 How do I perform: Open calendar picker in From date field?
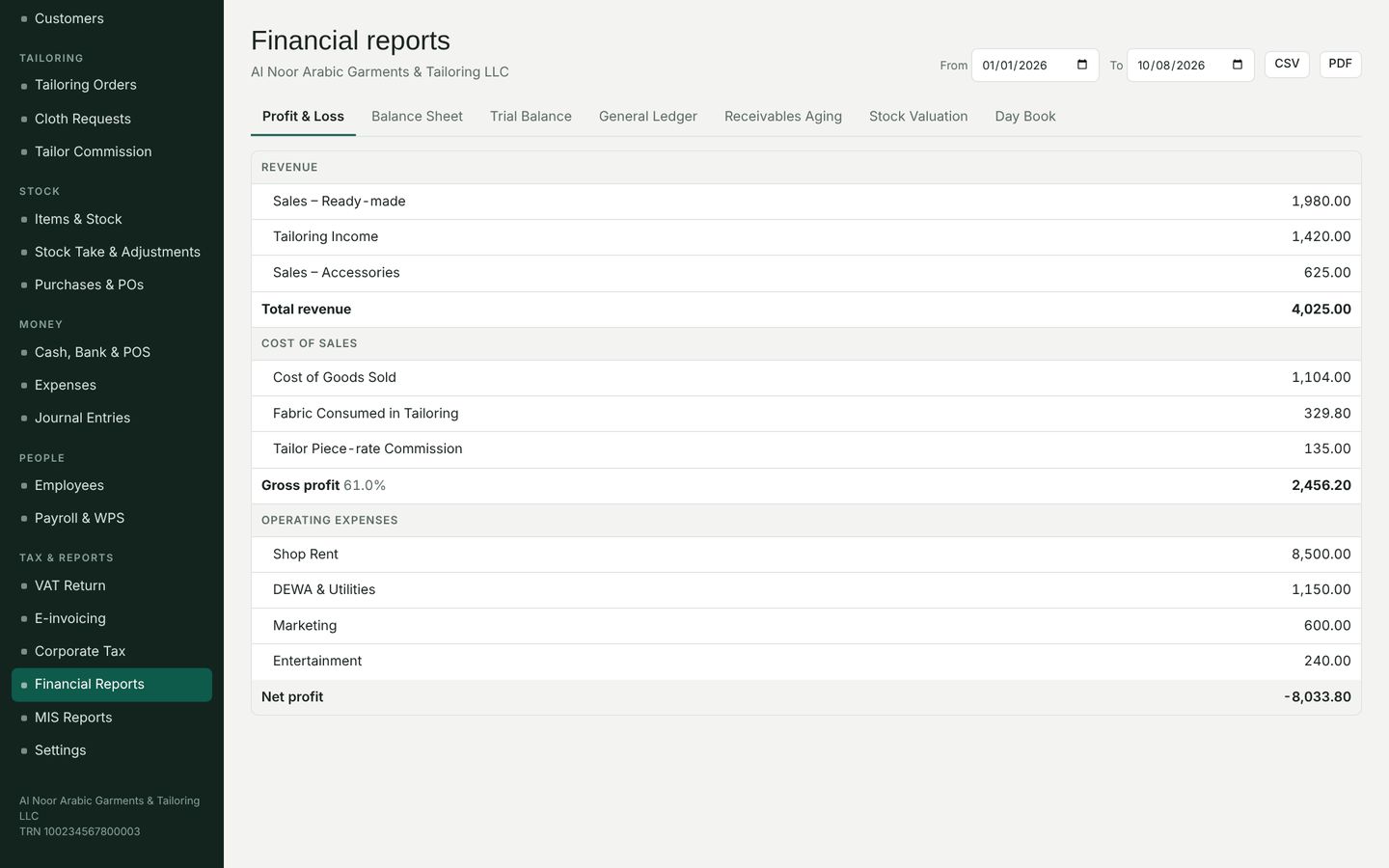pos(1082,65)
